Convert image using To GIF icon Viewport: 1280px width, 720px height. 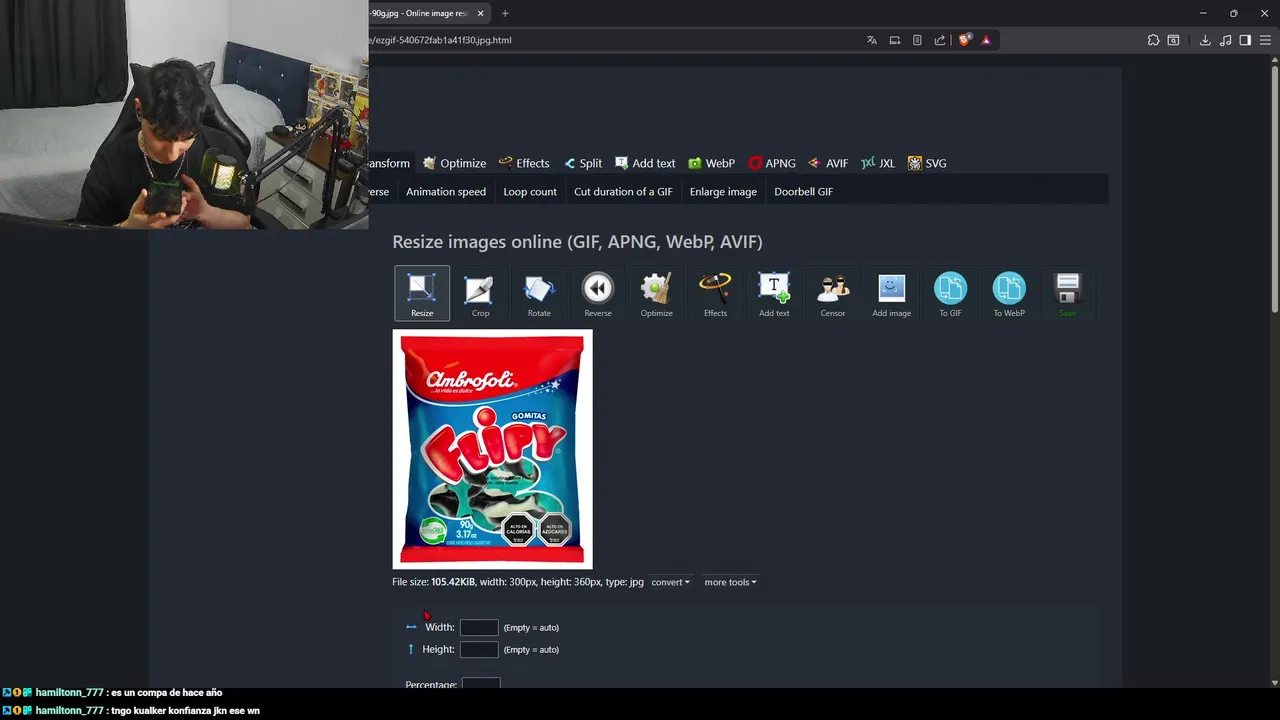click(x=950, y=293)
